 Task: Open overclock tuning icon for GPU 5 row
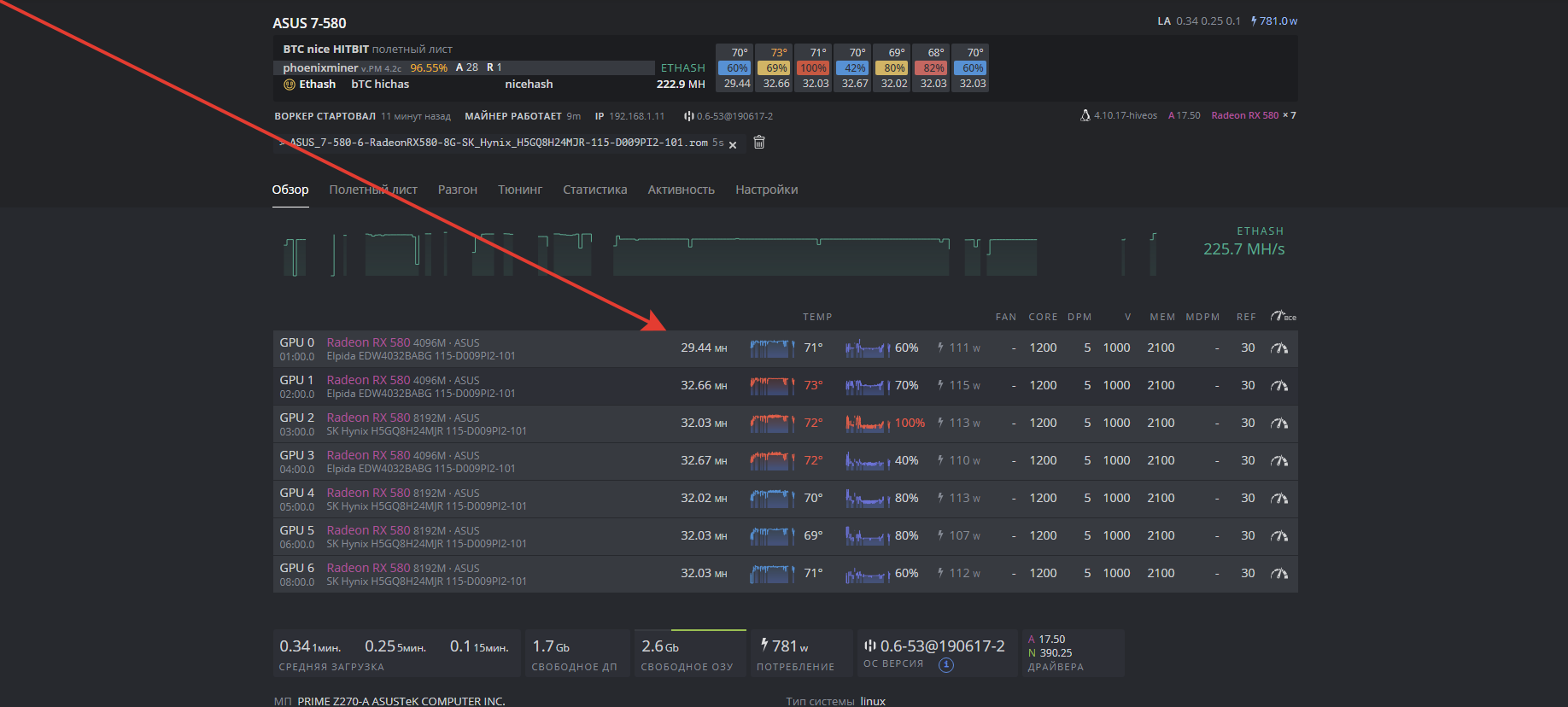(x=1279, y=536)
